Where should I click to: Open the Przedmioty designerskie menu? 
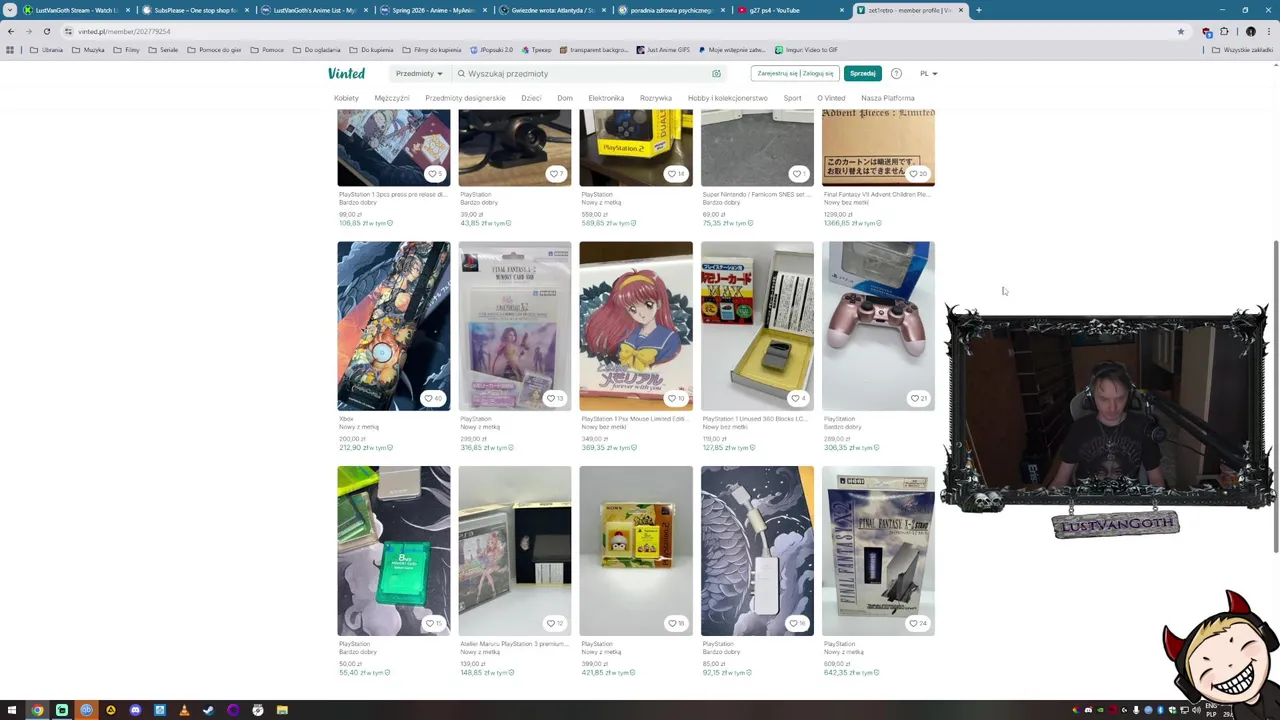(465, 98)
